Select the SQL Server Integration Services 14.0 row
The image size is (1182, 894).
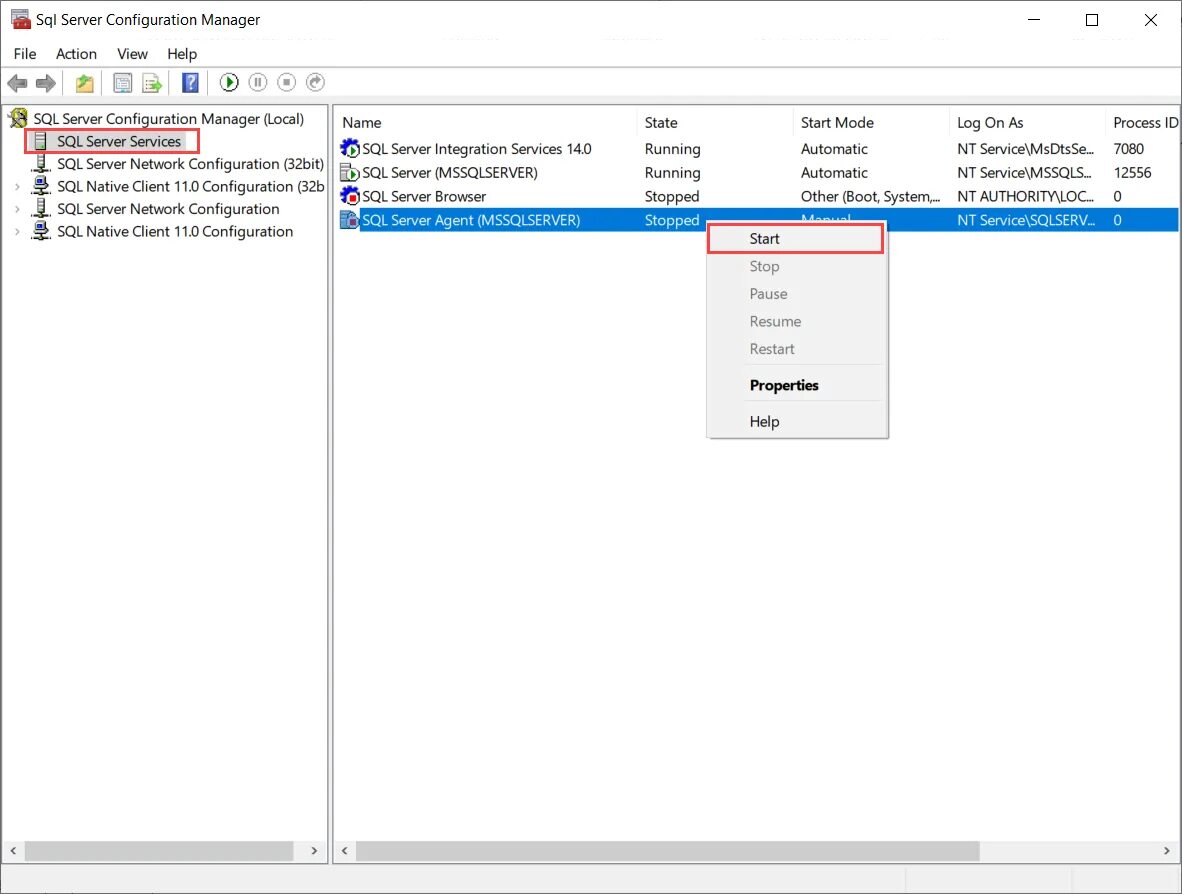click(757, 148)
